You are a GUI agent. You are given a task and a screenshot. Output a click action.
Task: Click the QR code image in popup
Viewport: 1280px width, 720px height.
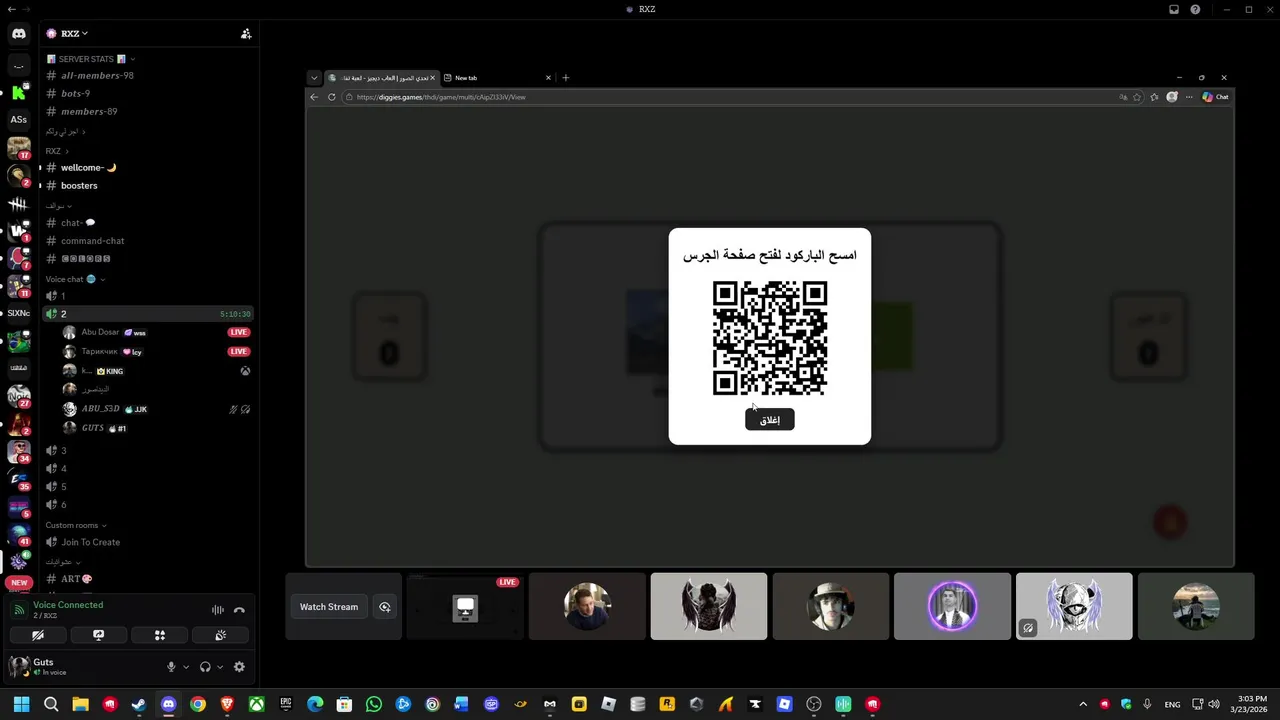[x=770, y=338]
